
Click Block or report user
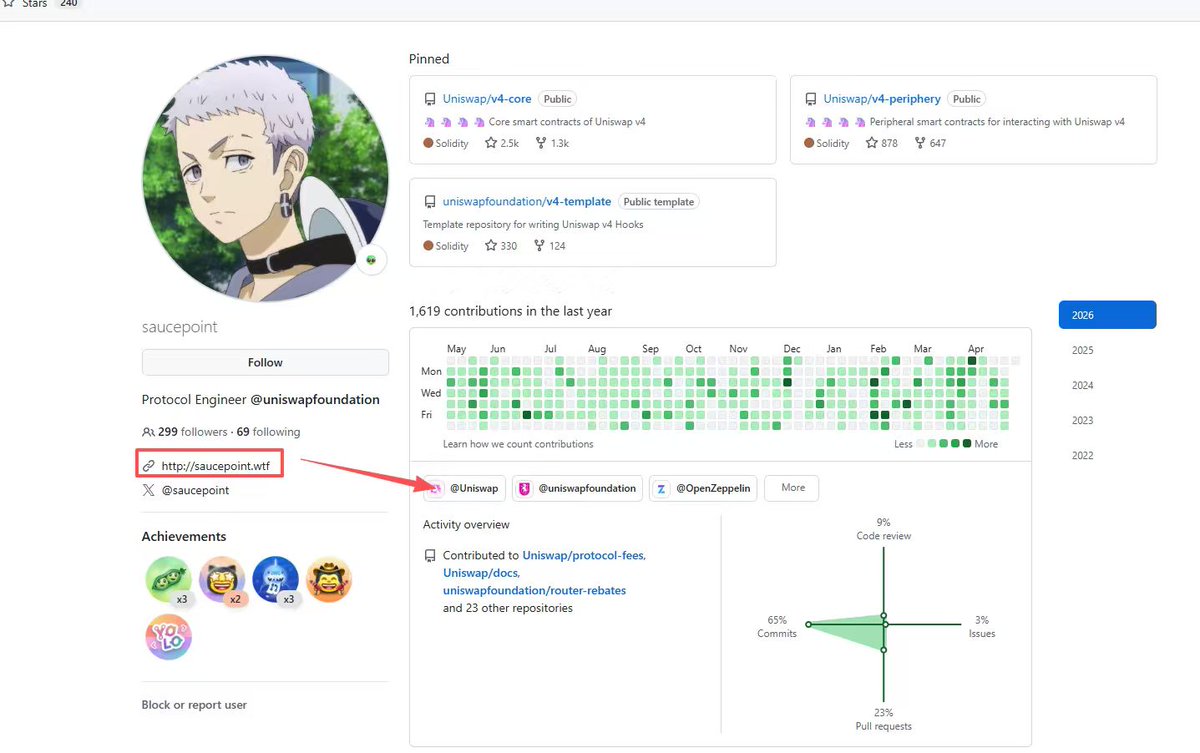click(194, 705)
